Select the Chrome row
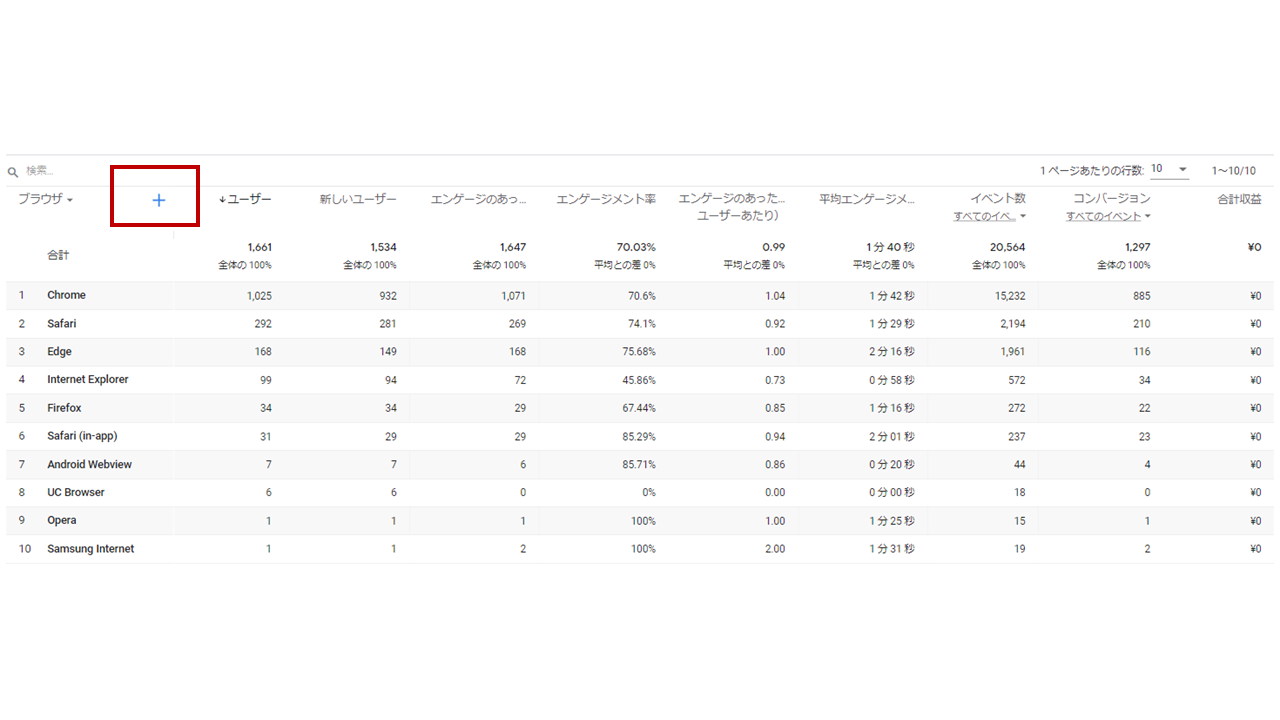Viewport: 1280px width, 720px height. (x=66, y=296)
